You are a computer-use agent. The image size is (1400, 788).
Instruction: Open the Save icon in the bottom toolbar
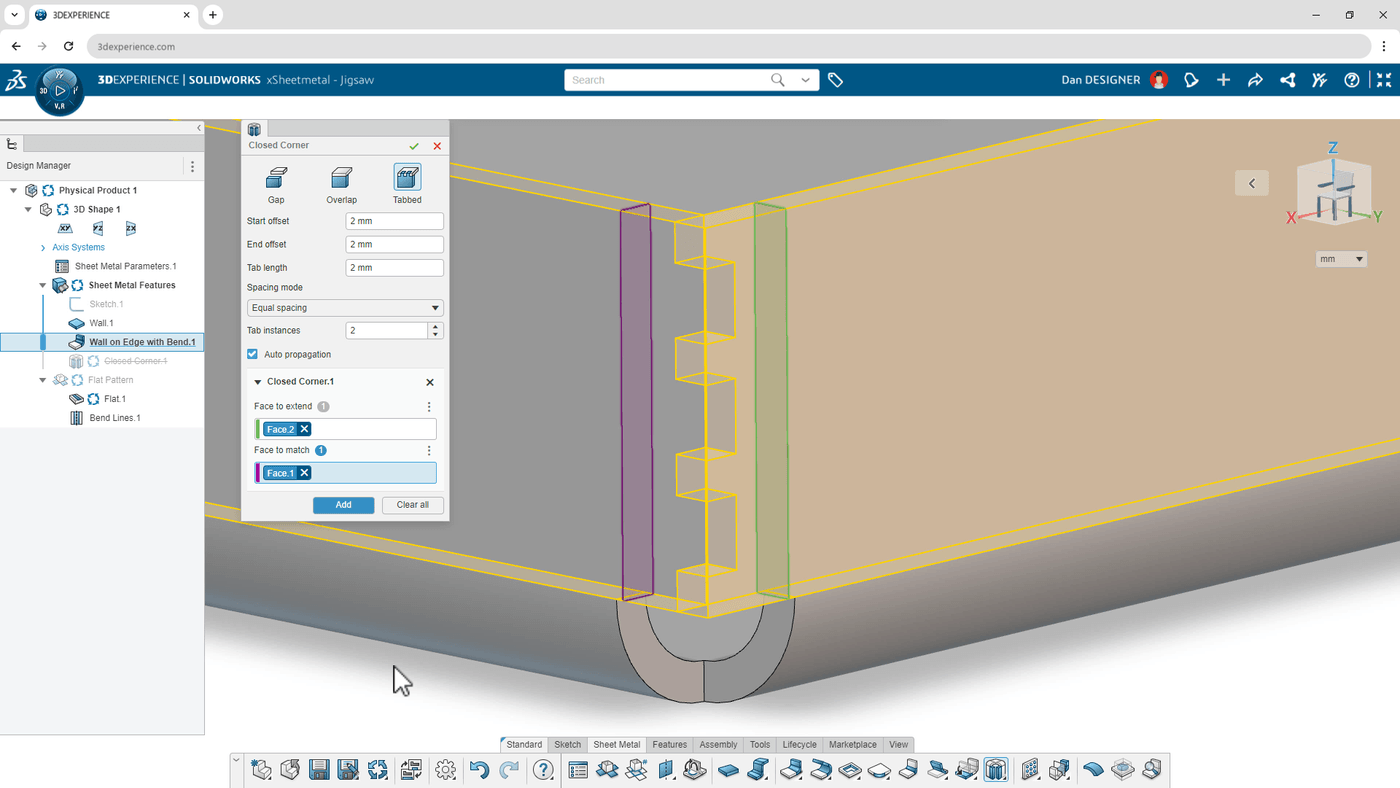click(x=319, y=769)
